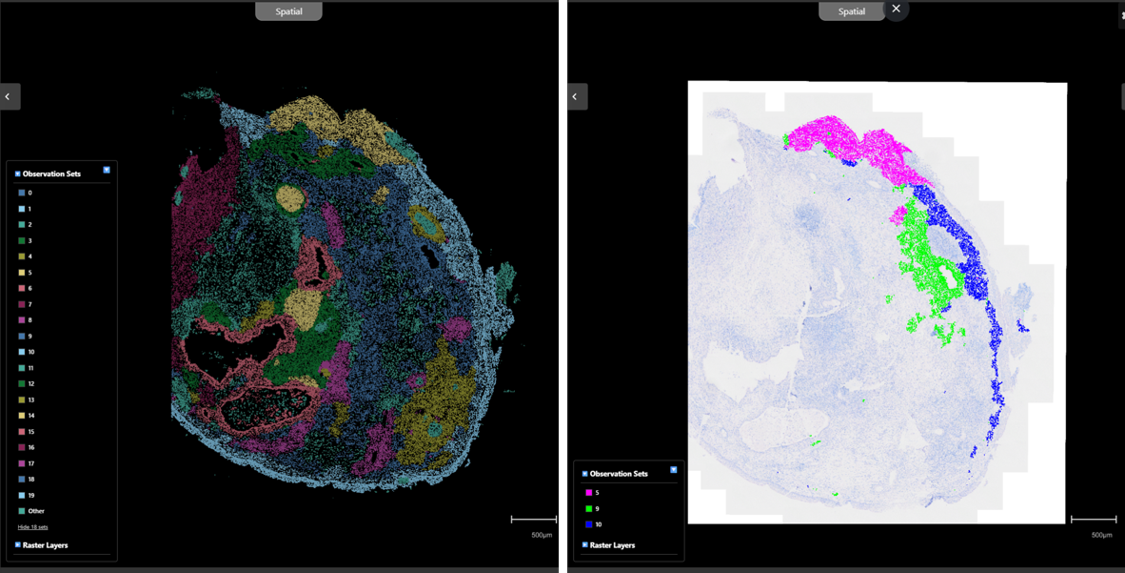Click the left 'Observation Sets' heading text
1125x573 pixels.
(52, 174)
